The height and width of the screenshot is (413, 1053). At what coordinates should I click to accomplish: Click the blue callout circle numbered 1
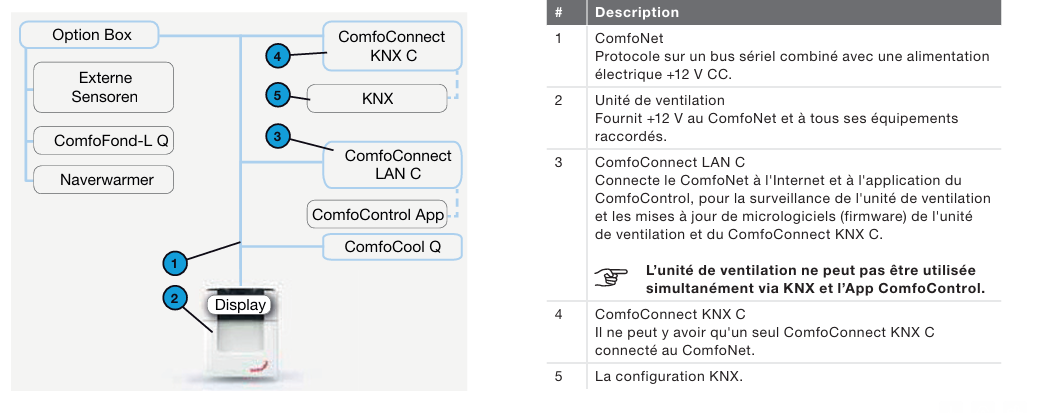tap(176, 263)
